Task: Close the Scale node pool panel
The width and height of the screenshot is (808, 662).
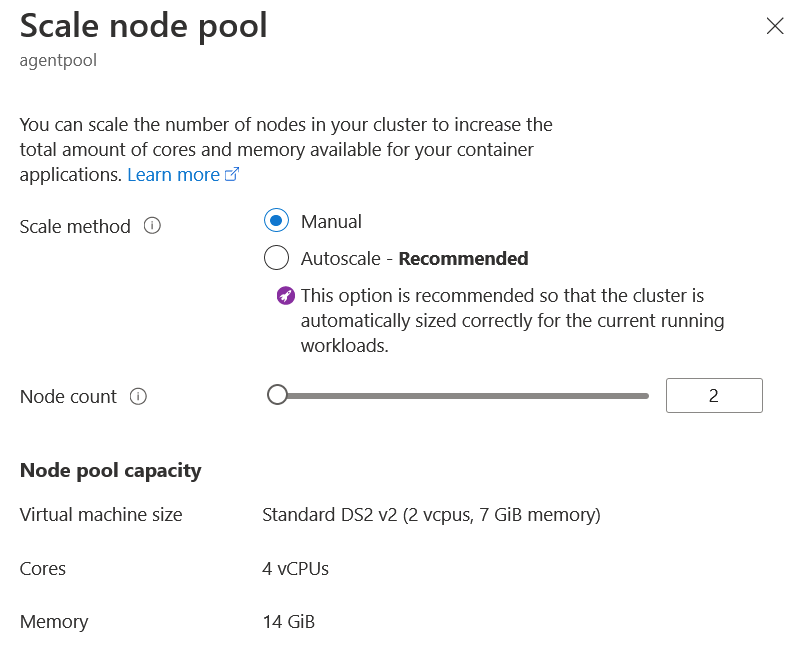Action: click(775, 27)
